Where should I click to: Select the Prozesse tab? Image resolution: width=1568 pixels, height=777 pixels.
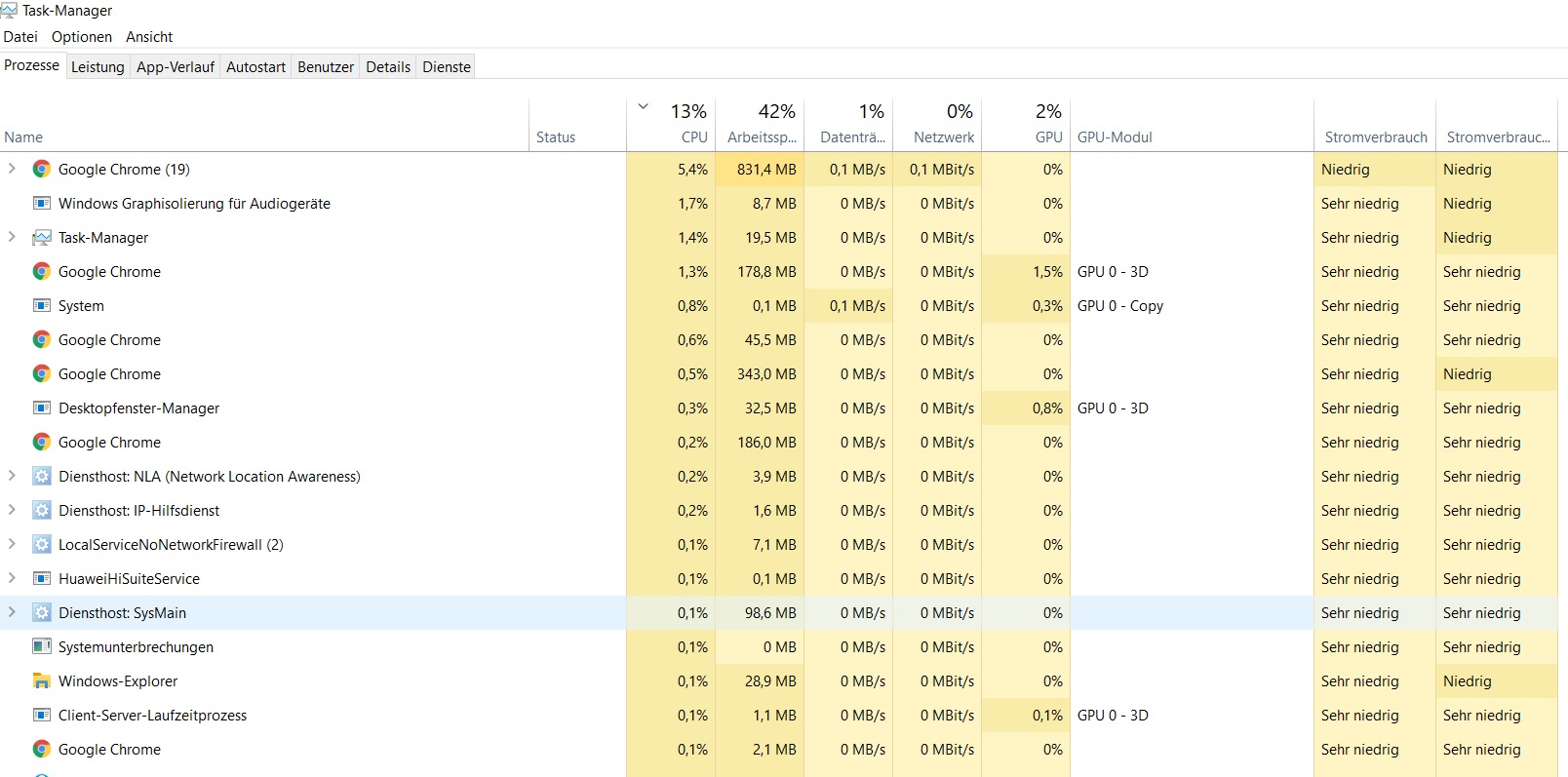point(32,65)
